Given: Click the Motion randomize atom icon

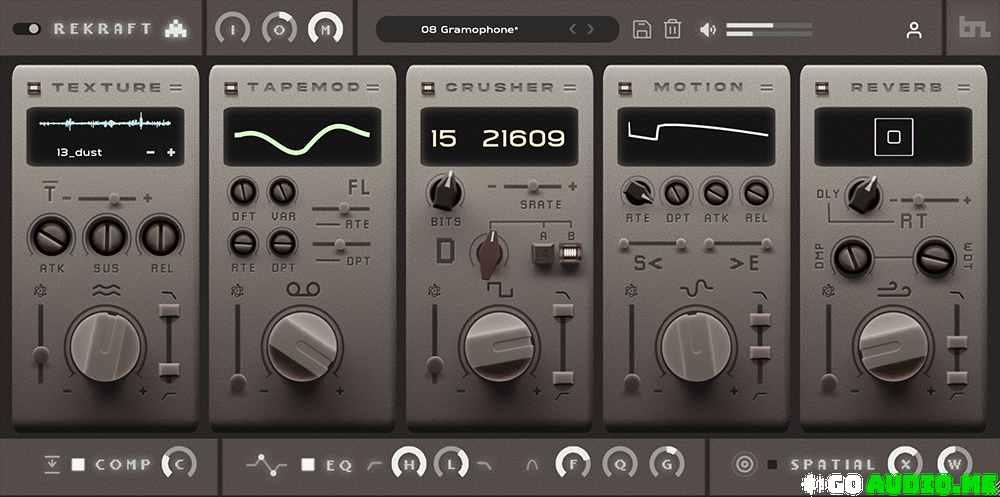Looking at the screenshot, I should point(630,292).
